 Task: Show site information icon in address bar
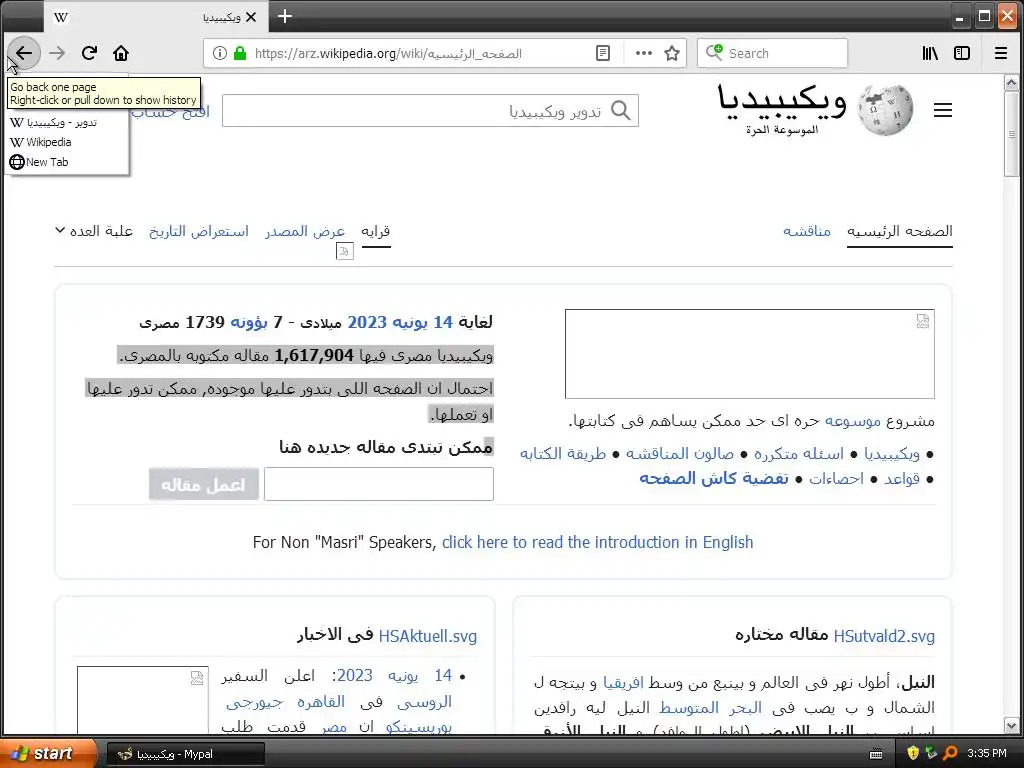[220, 53]
